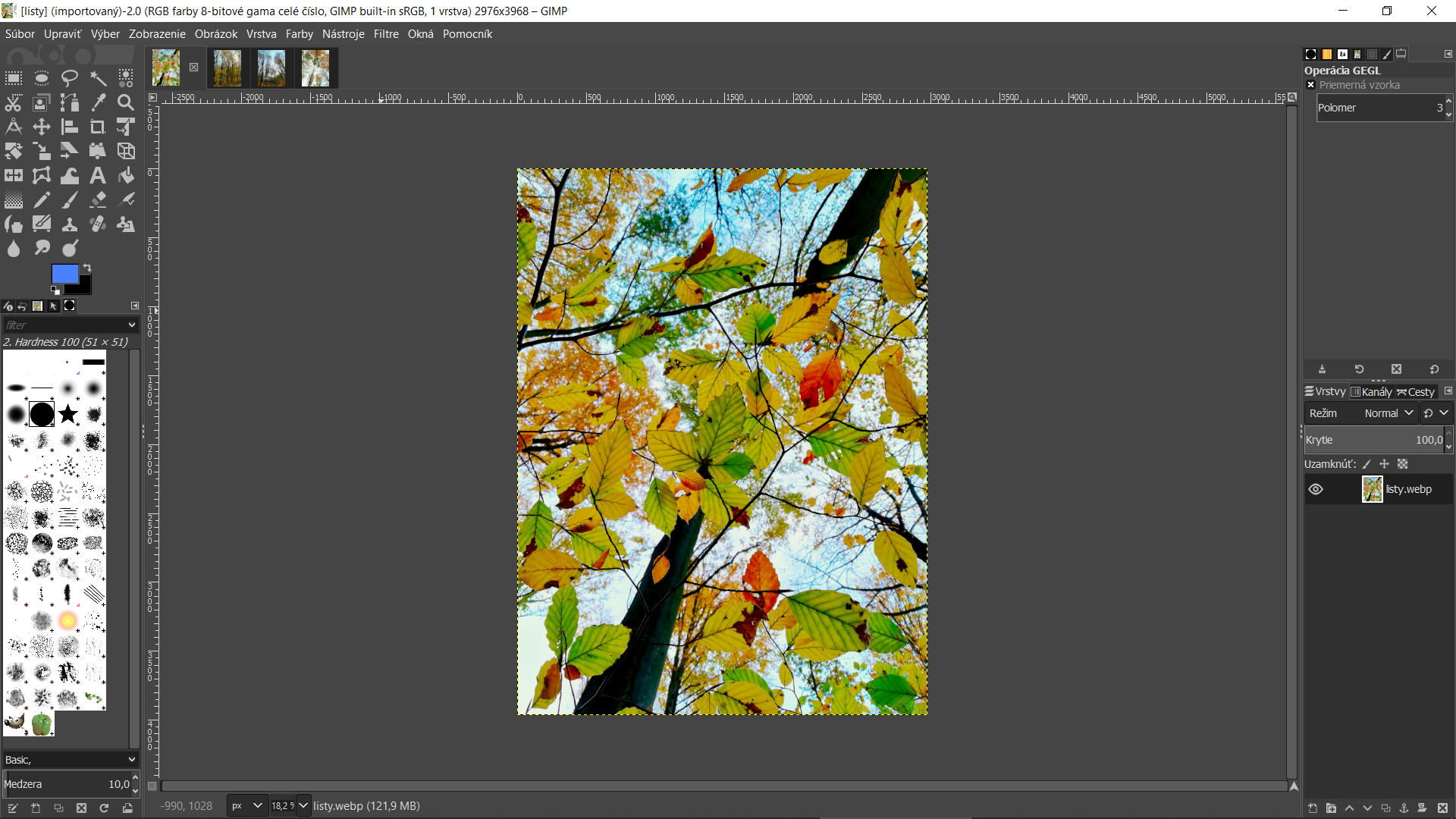Image resolution: width=1456 pixels, height=819 pixels.
Task: Open the top-right dock tab menu arrow
Action: point(1448,54)
